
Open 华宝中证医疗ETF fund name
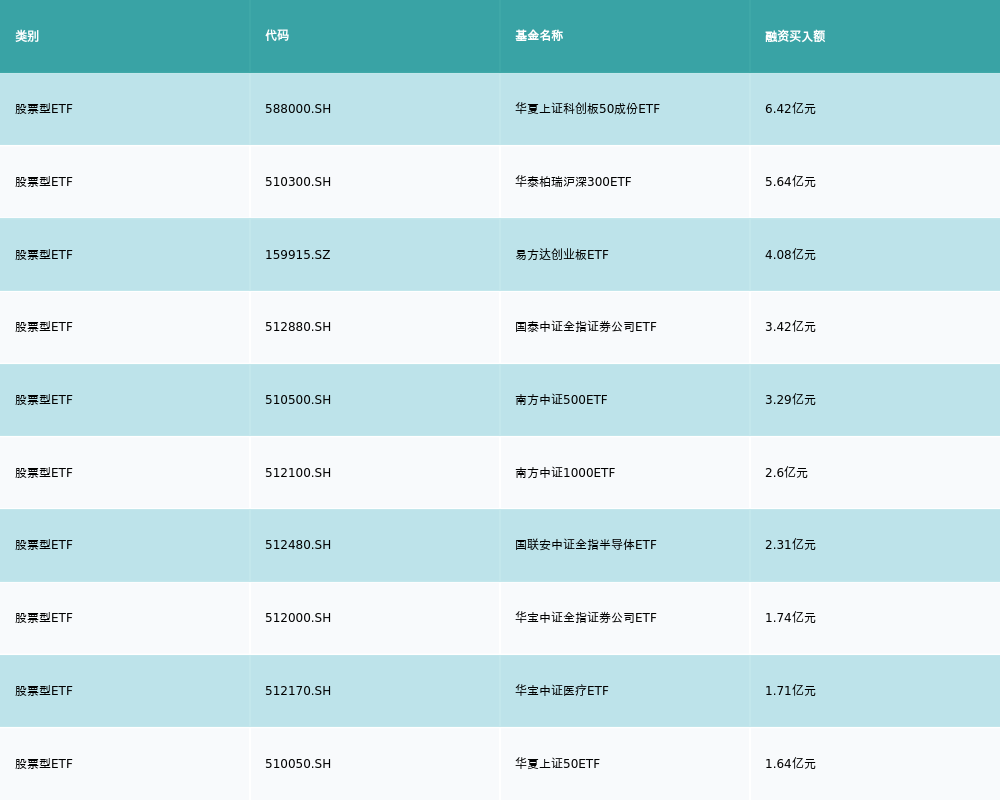tap(562, 691)
